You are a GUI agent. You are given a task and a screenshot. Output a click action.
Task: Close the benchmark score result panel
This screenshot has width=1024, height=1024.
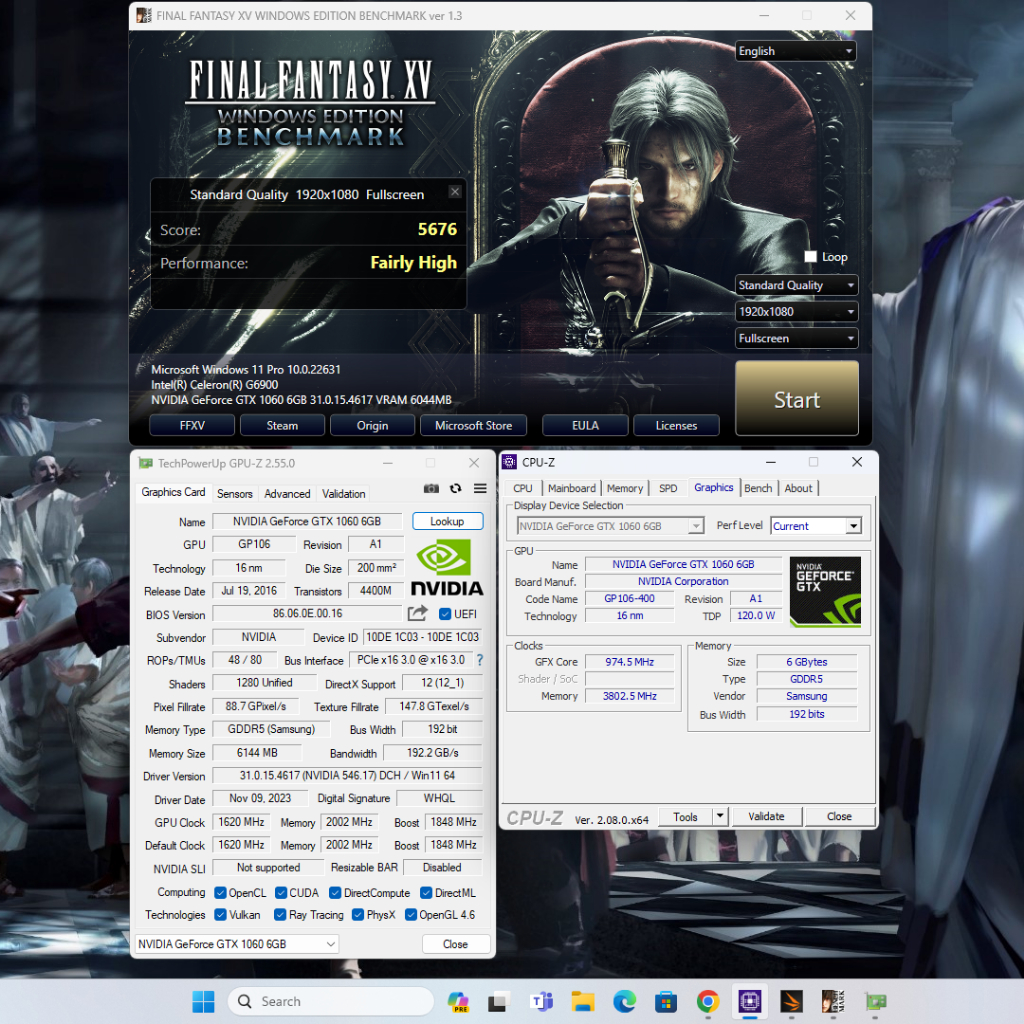point(455,192)
